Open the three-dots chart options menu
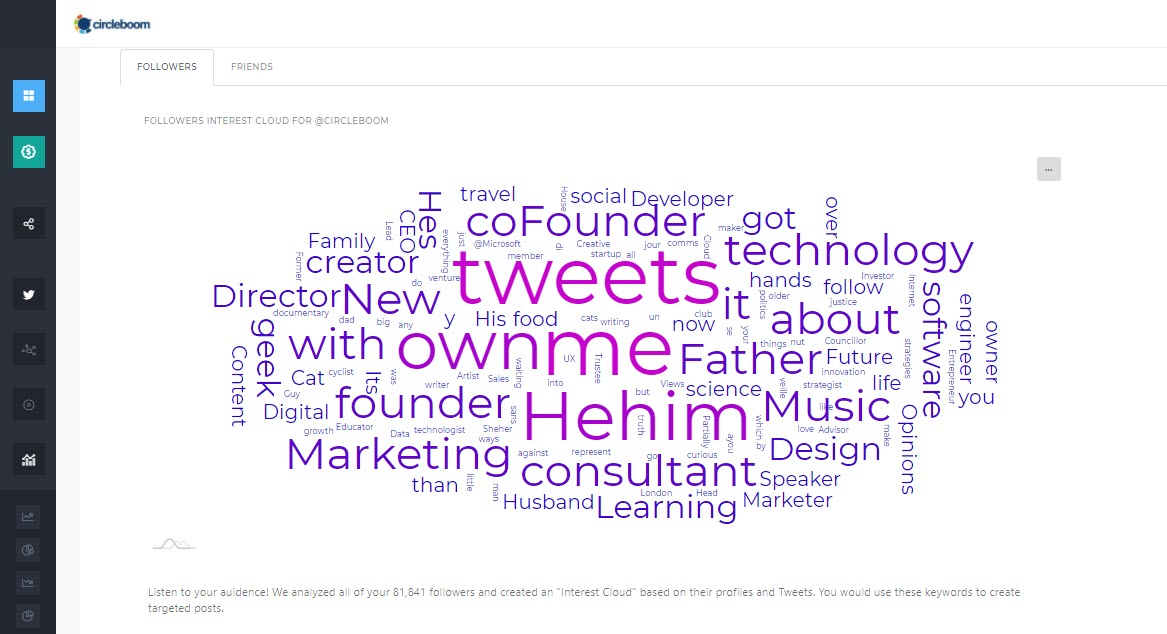The image size is (1167, 634). [1048, 169]
